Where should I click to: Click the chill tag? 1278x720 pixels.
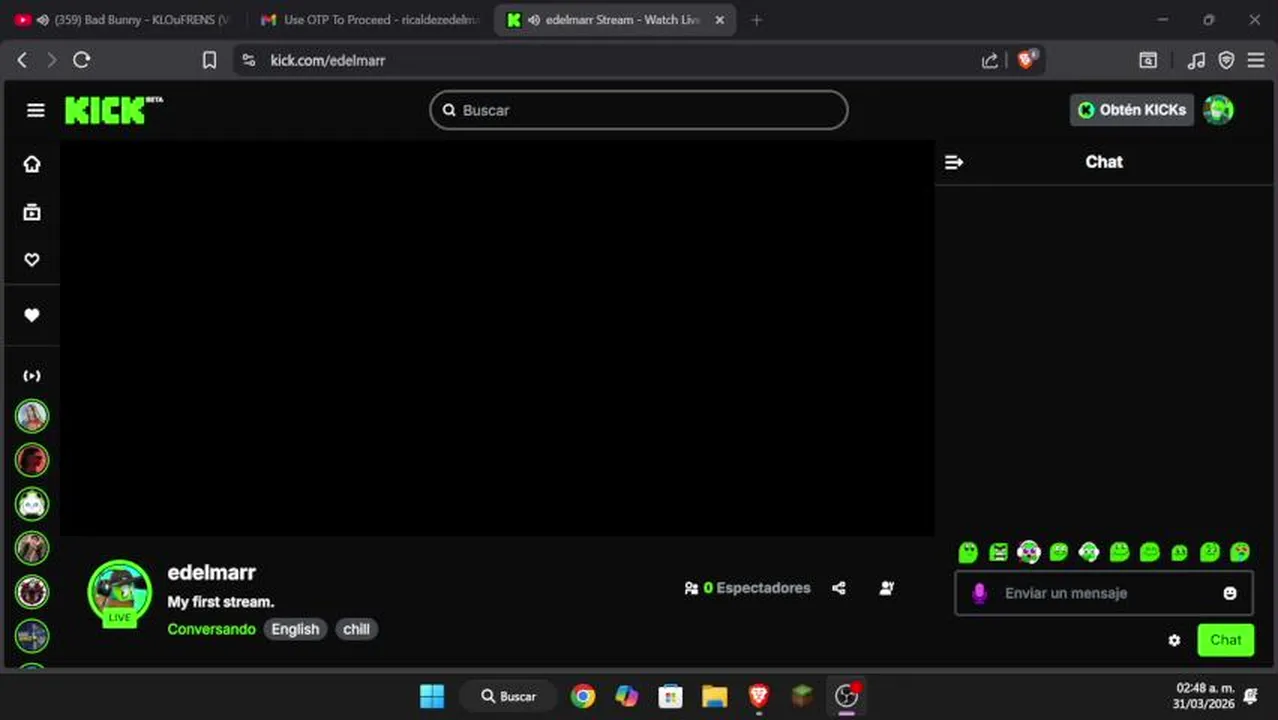(356, 629)
